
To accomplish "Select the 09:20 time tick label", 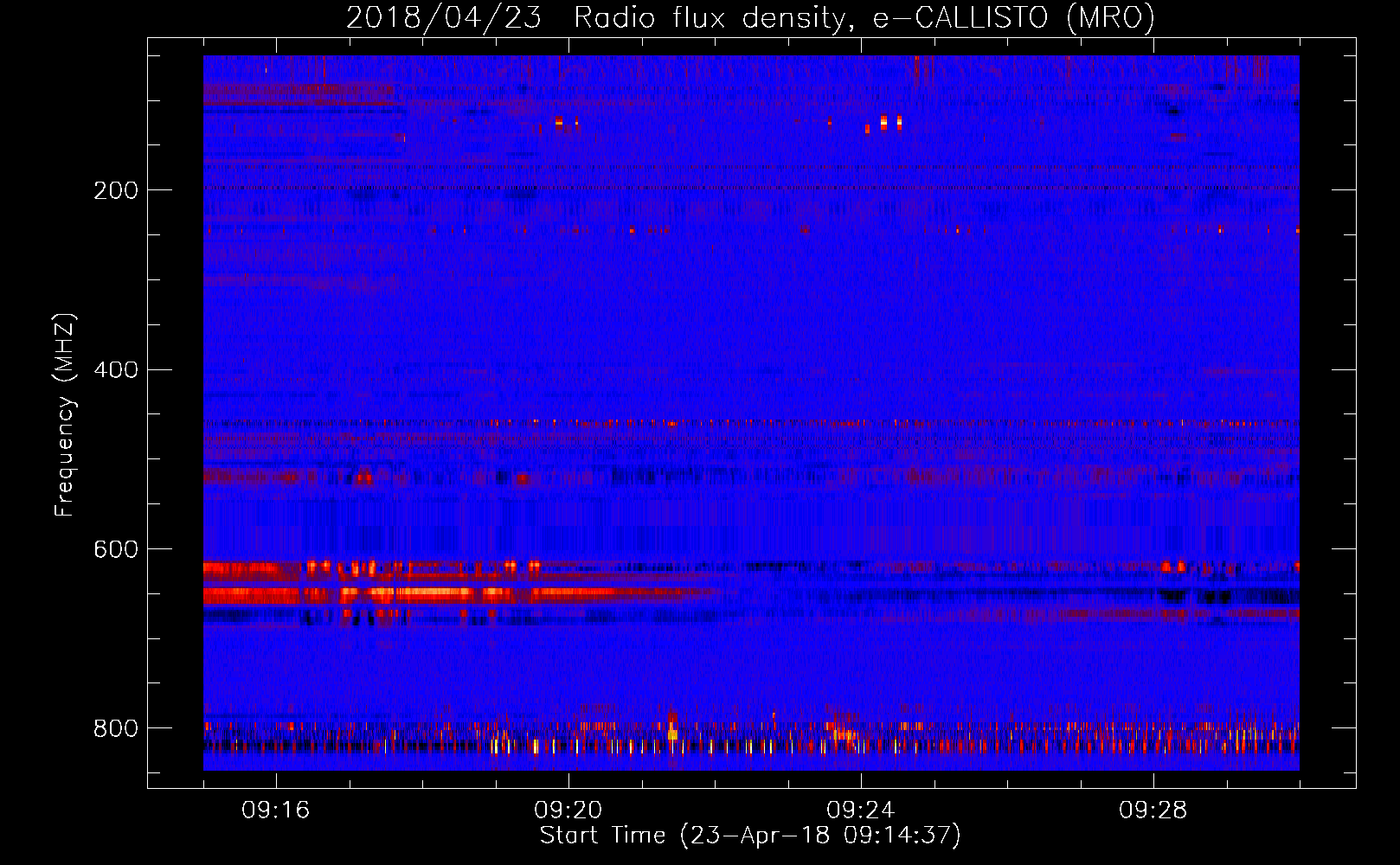I will 568,811.
